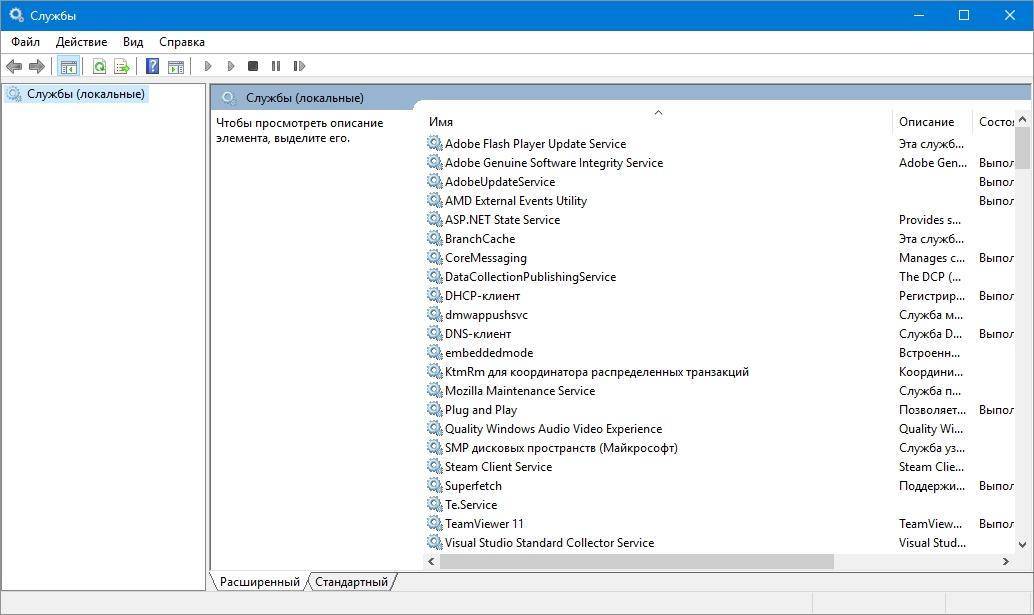Click the Export list toolbar icon
This screenshot has width=1034, height=615.
[122, 66]
